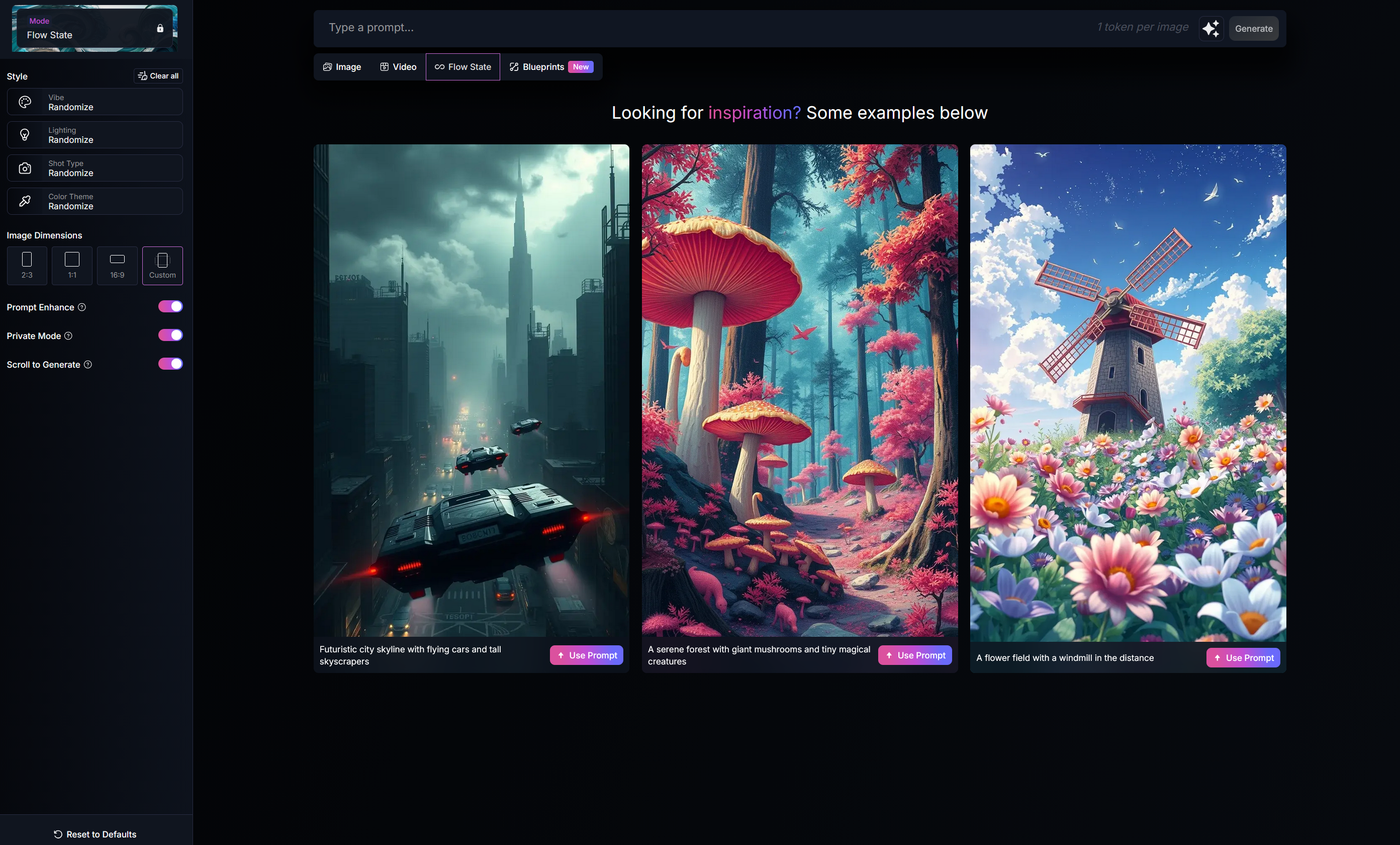Select the 2:3 portrait dimension icon
The image size is (1400, 845).
(x=27, y=265)
